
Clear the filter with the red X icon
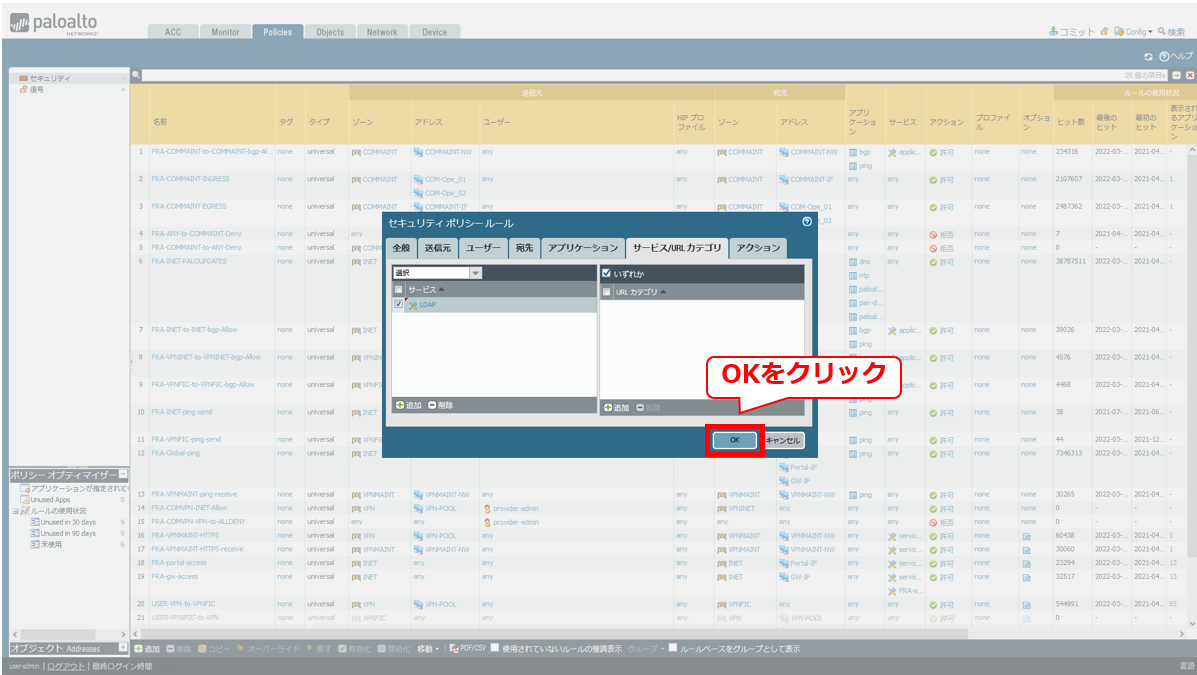point(1189,75)
